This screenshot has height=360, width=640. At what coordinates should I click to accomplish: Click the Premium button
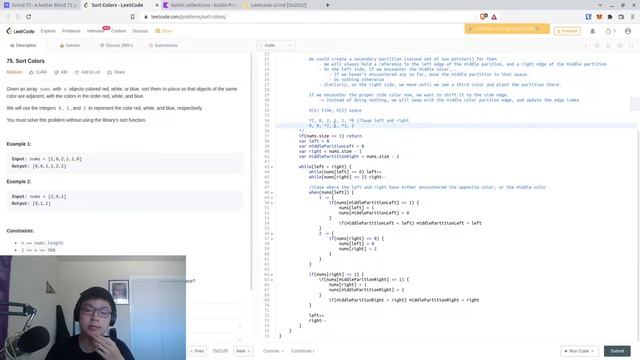point(567,31)
